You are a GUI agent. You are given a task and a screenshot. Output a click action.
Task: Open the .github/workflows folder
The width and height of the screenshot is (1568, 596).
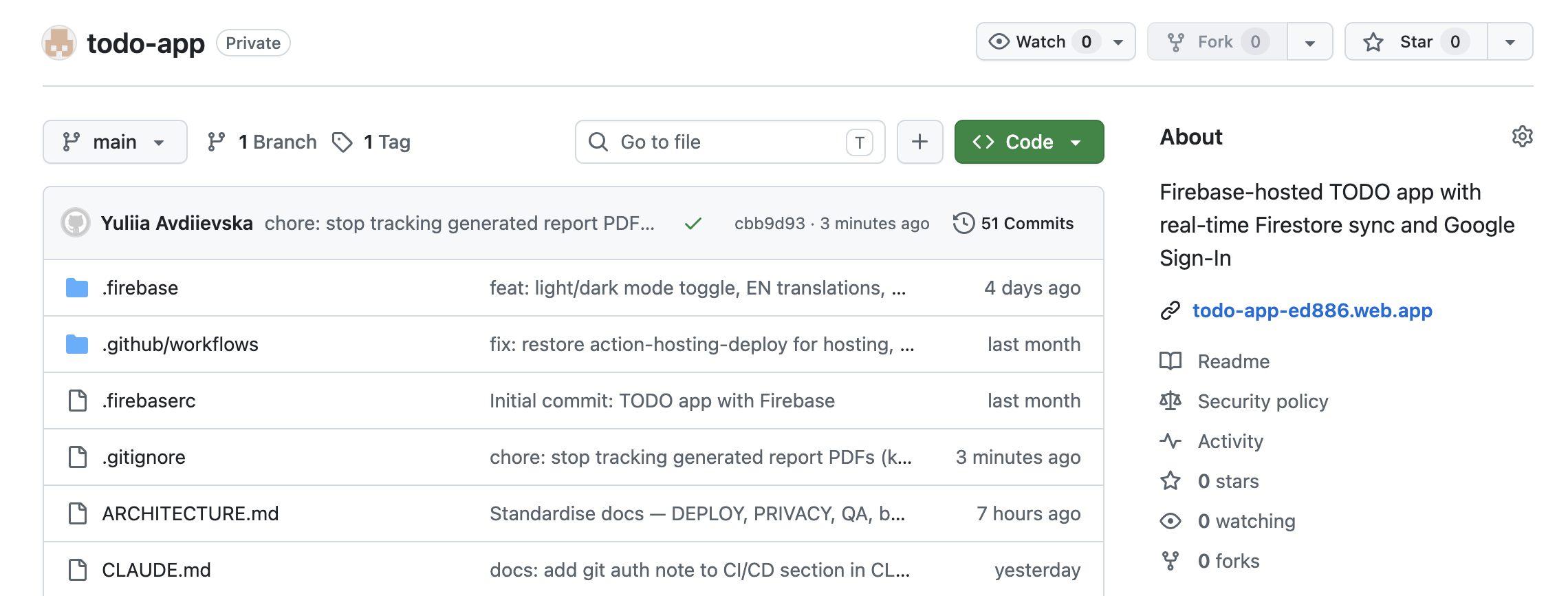[x=180, y=344]
